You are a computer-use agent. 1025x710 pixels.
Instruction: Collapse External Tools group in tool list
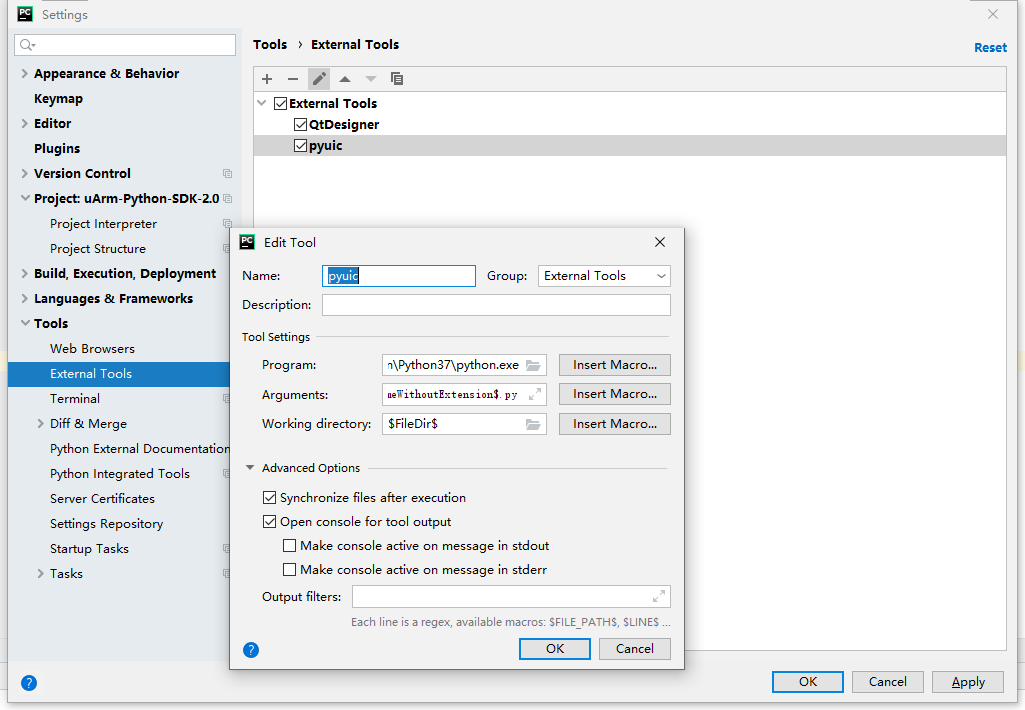262,103
